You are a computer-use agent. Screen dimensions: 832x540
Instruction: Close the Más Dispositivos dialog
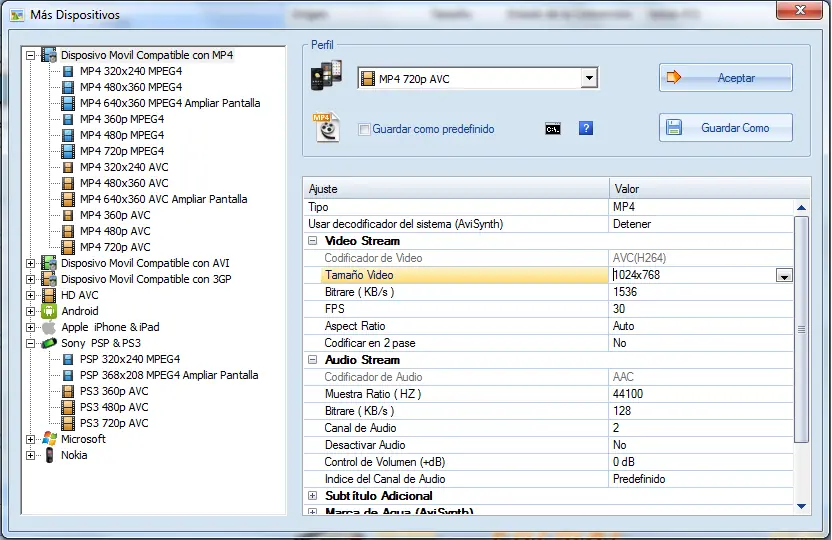tap(800, 10)
